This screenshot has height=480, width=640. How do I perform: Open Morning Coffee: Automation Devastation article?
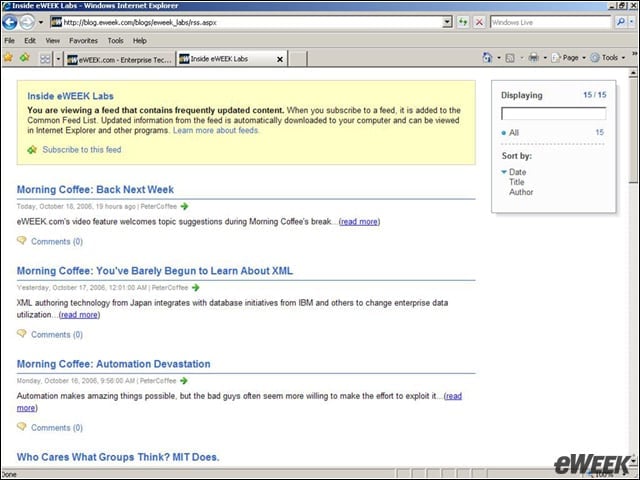(113, 364)
